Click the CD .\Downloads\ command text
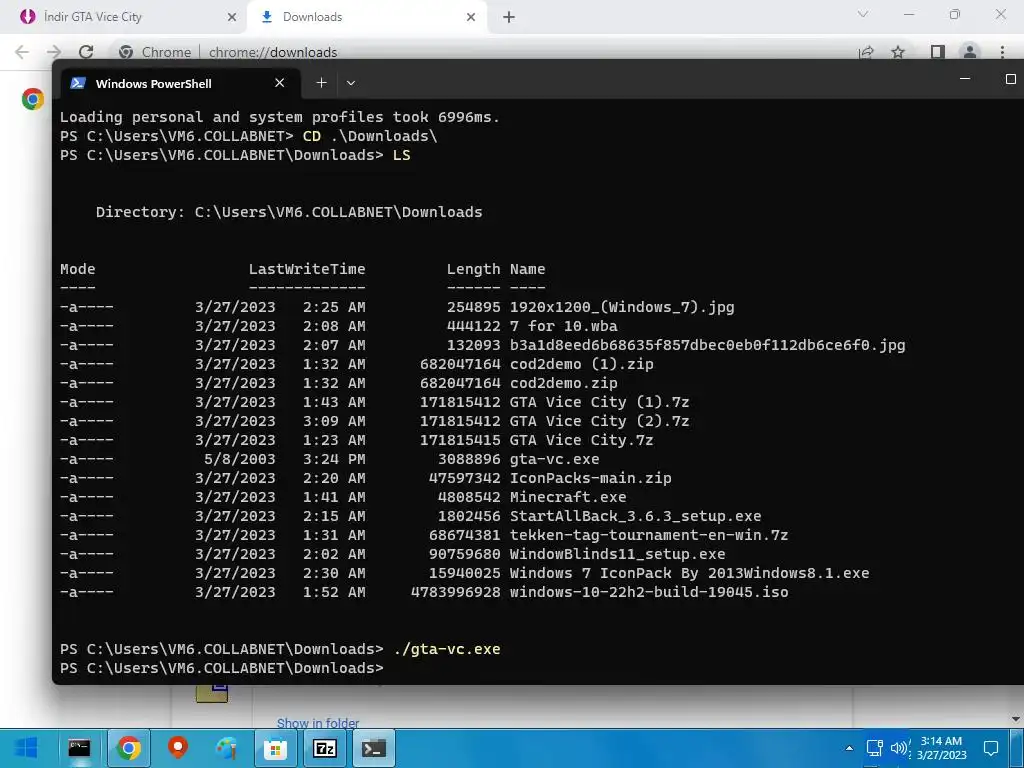 [x=370, y=136]
